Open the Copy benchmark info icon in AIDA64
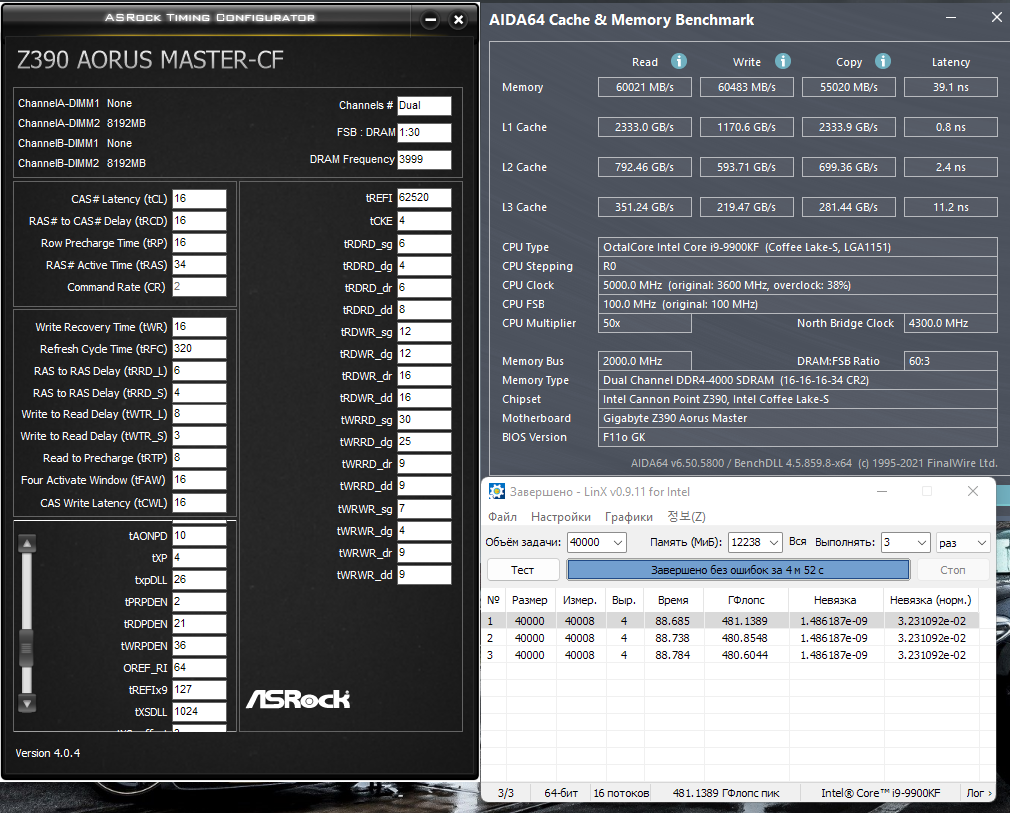This screenshot has width=1010, height=813. [x=883, y=61]
